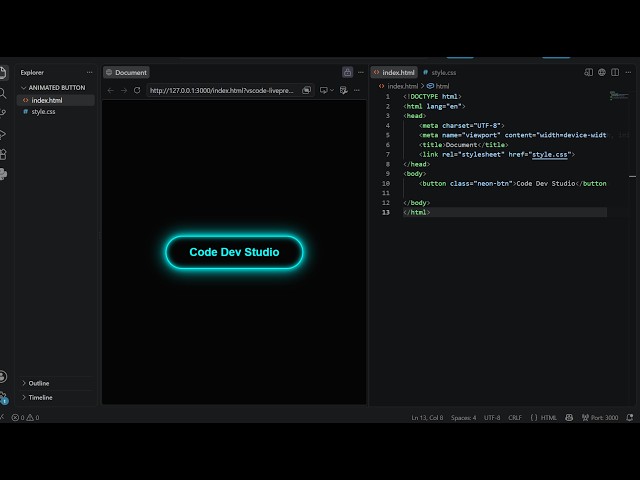Open Explorer panel more actions menu
The image size is (640, 480).
[x=89, y=72]
